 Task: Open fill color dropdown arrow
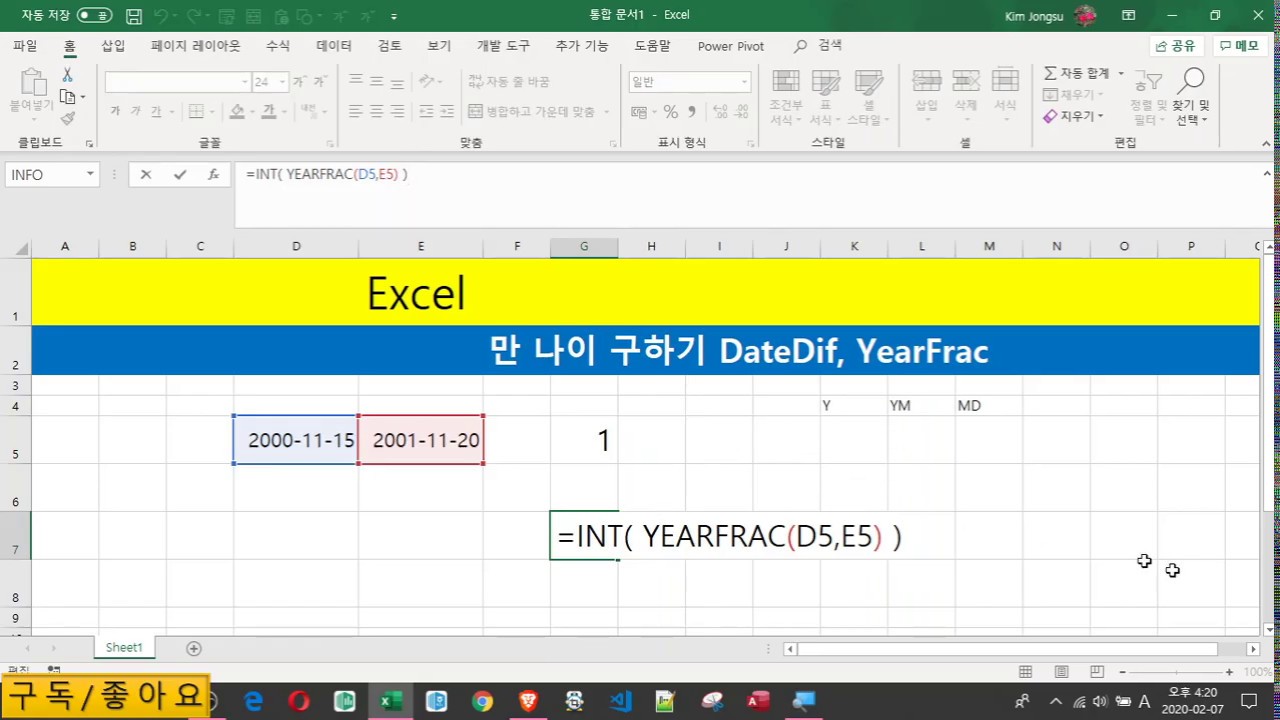point(254,112)
